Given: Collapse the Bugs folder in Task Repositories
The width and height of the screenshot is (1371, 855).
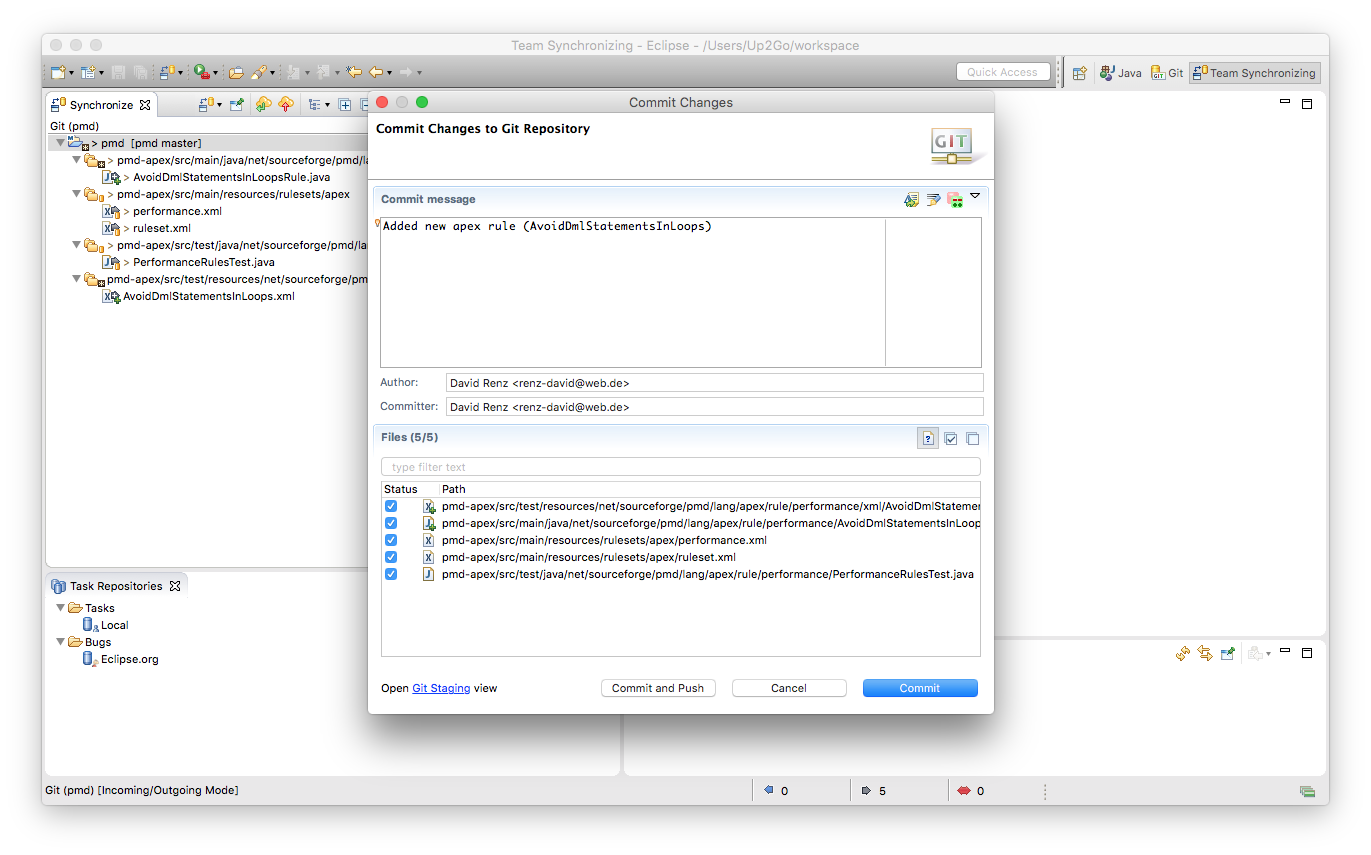Looking at the screenshot, I should tap(60, 642).
